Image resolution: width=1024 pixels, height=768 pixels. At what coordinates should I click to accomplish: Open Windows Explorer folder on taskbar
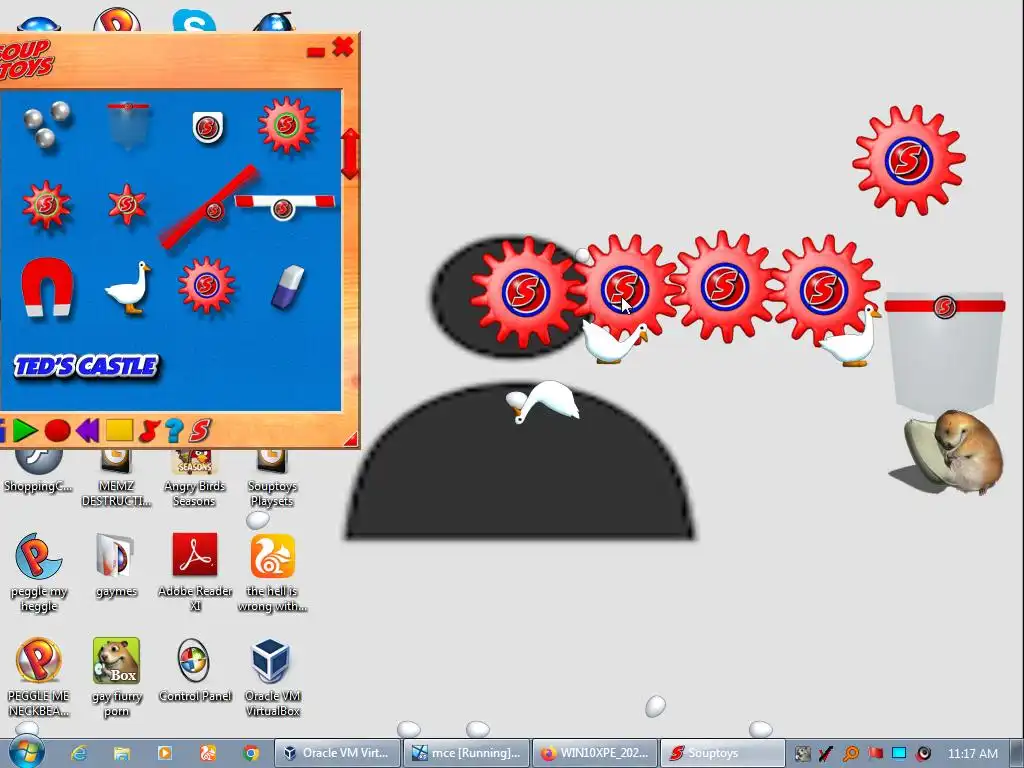121,753
